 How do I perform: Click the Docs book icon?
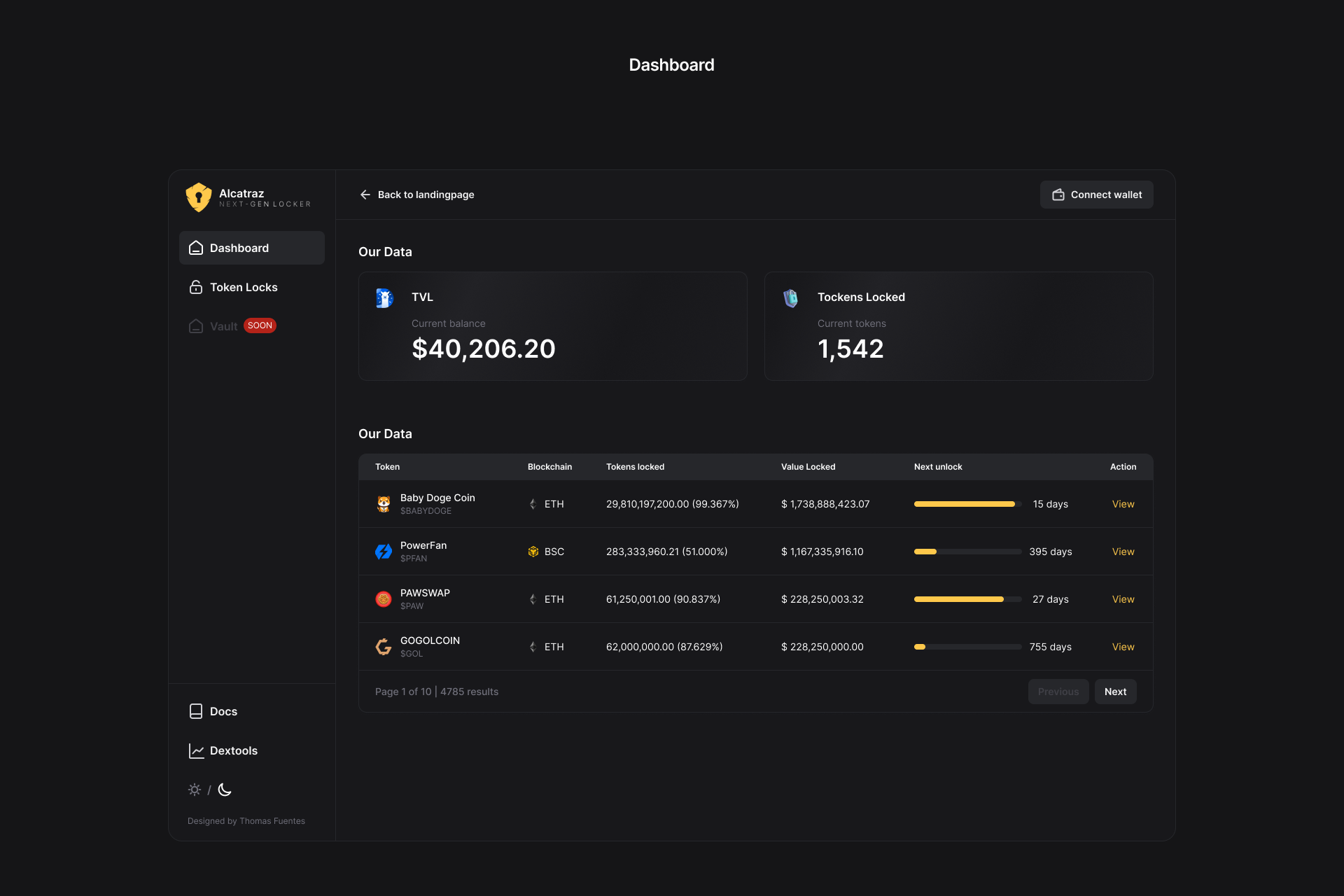tap(196, 711)
